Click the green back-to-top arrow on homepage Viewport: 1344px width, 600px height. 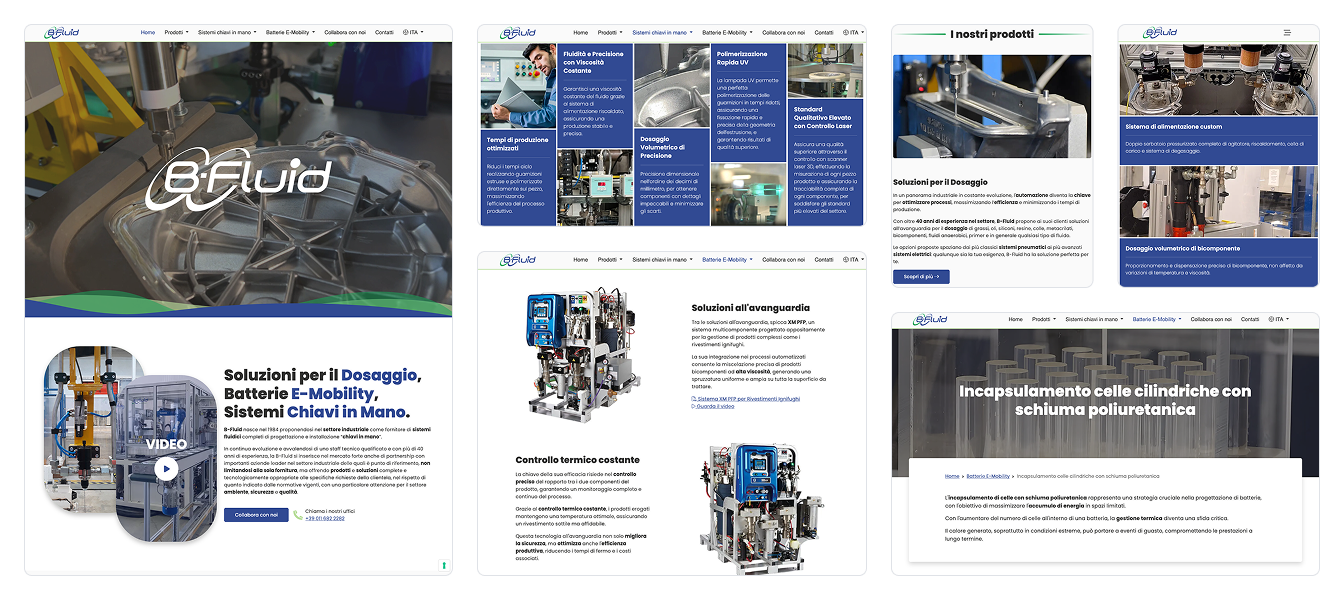[443, 565]
